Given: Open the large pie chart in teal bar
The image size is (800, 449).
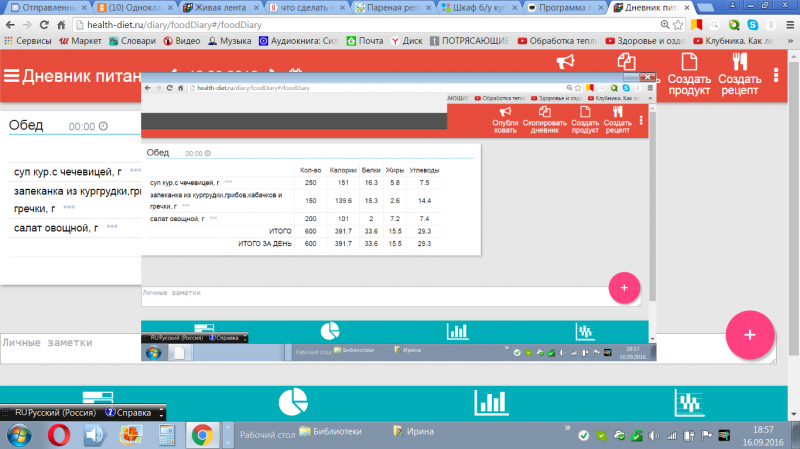Looking at the screenshot, I should pyautogui.click(x=291, y=402).
